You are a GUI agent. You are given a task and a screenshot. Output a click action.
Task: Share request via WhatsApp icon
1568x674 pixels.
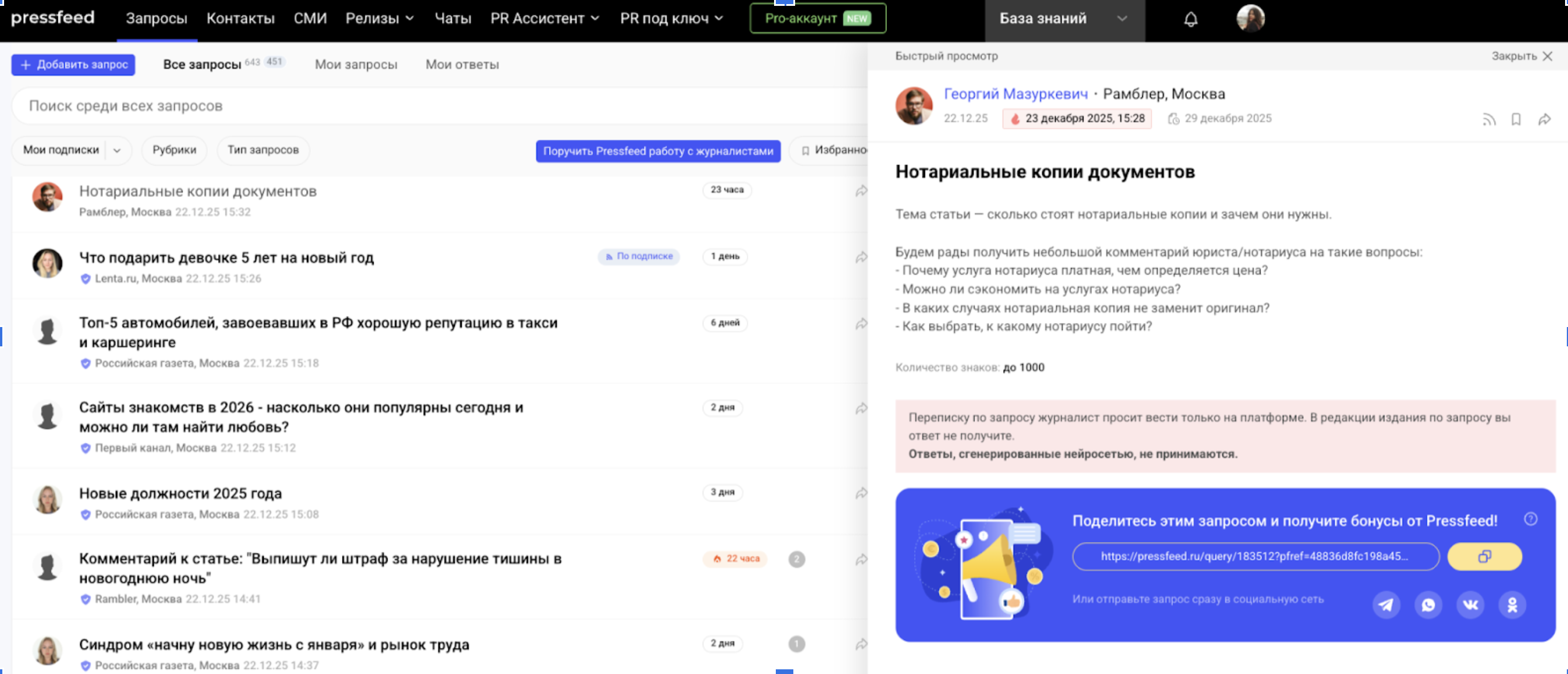click(1428, 604)
